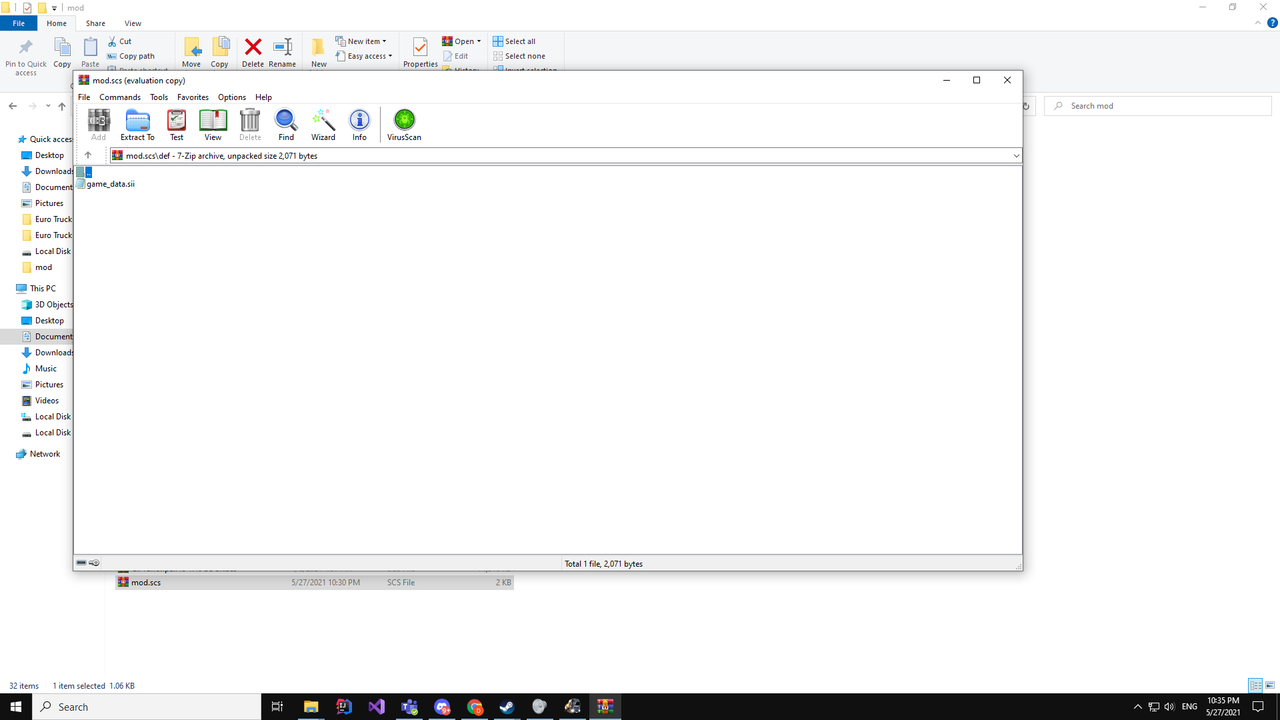This screenshot has height=720, width=1280.
Task: Click the File tab in Explorer ribbon
Action: [x=19, y=23]
